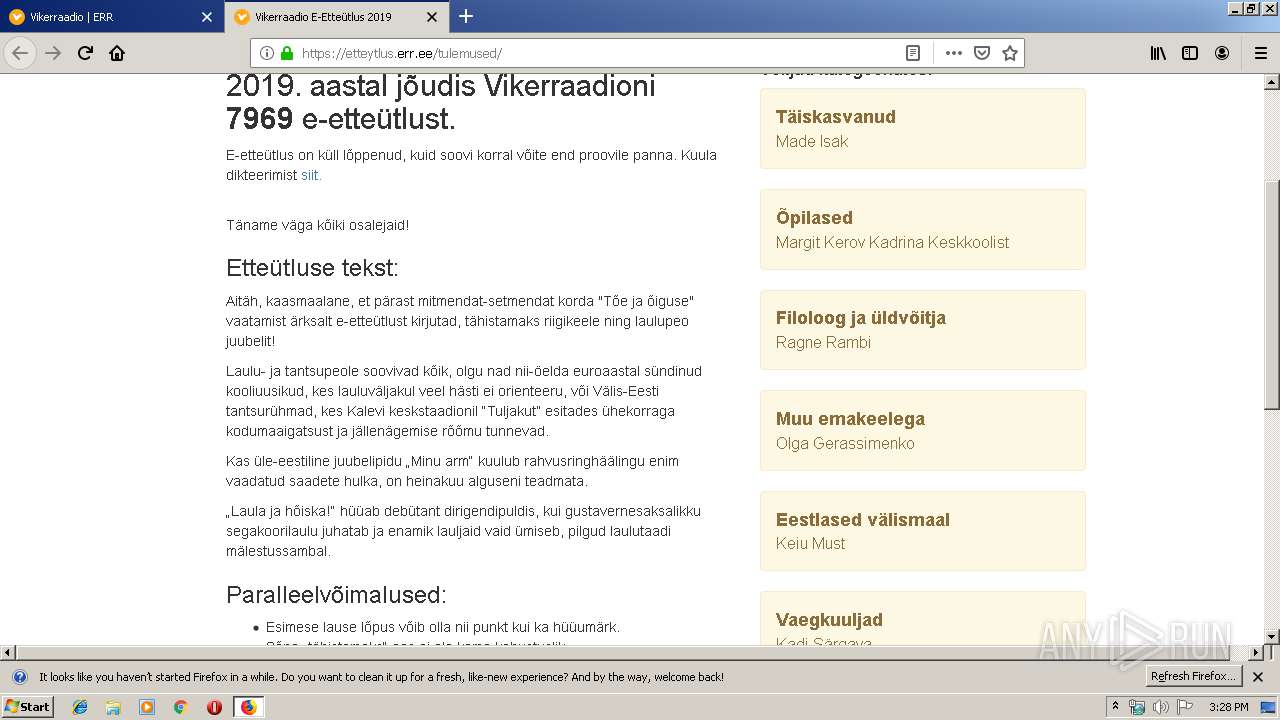
Task: Open the Eestlased välismaal card
Action: pyautogui.click(x=923, y=531)
